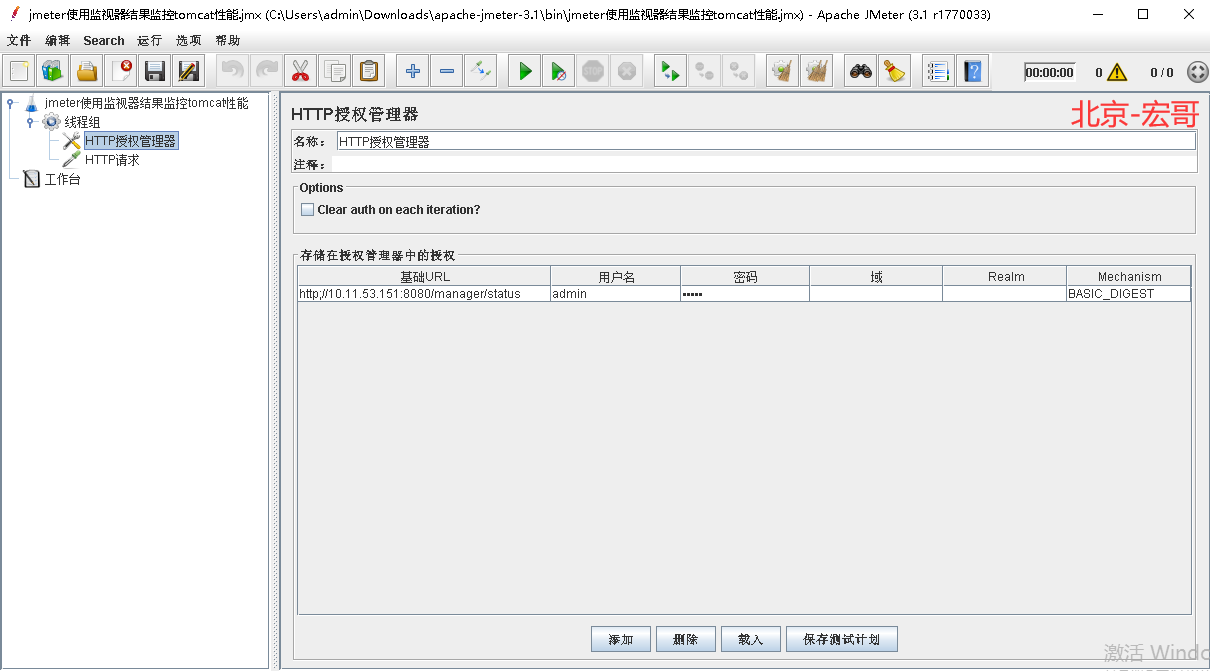Cut selection with scissors icon

pyautogui.click(x=300, y=71)
